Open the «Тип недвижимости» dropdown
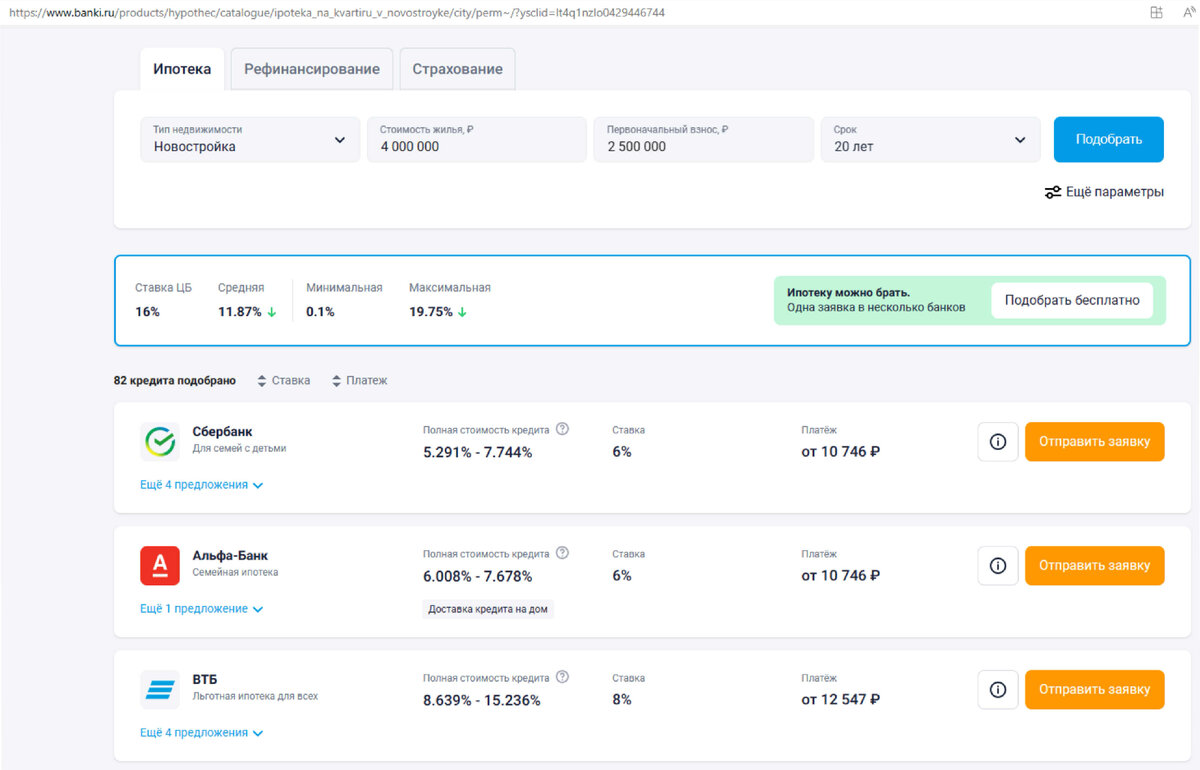The image size is (1200, 770). pyautogui.click(x=249, y=139)
